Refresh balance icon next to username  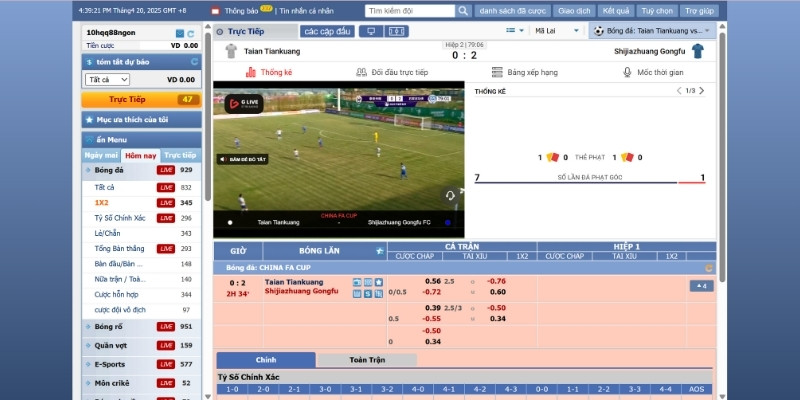point(191,34)
